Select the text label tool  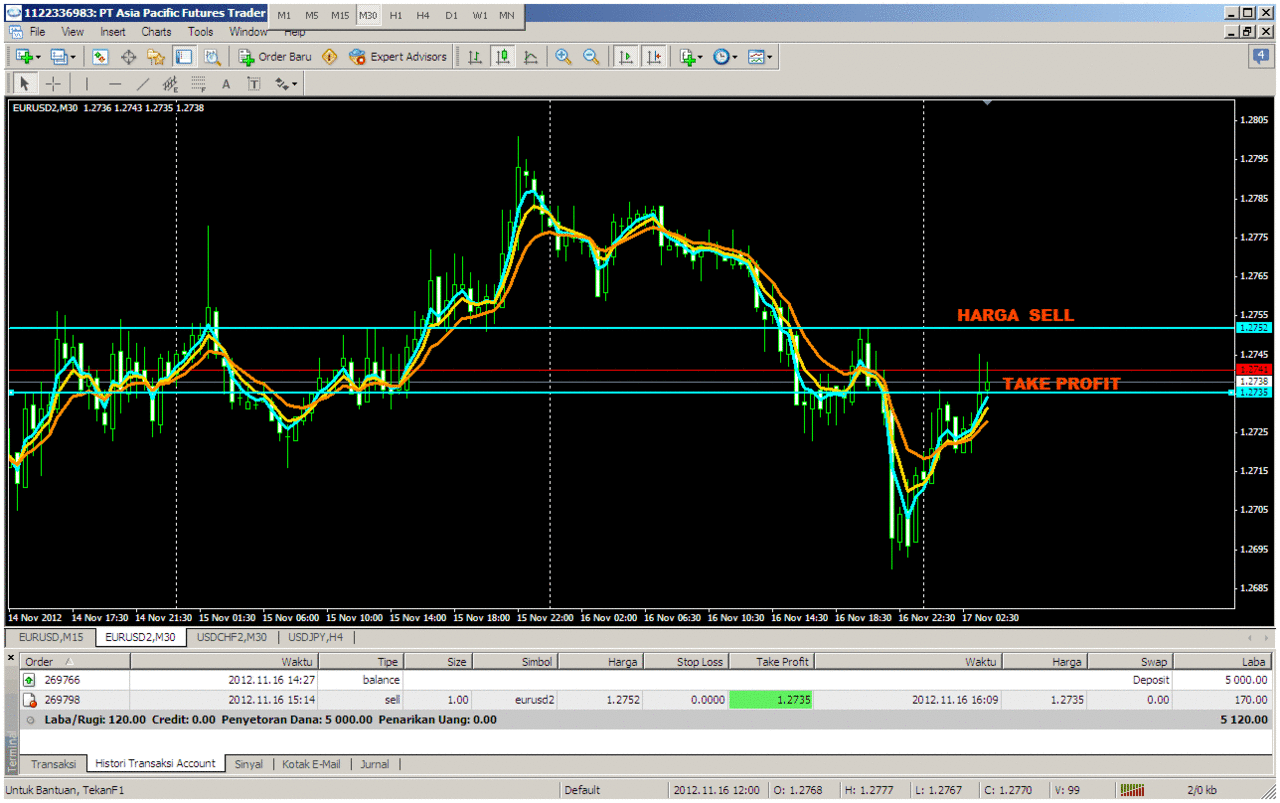click(x=254, y=84)
